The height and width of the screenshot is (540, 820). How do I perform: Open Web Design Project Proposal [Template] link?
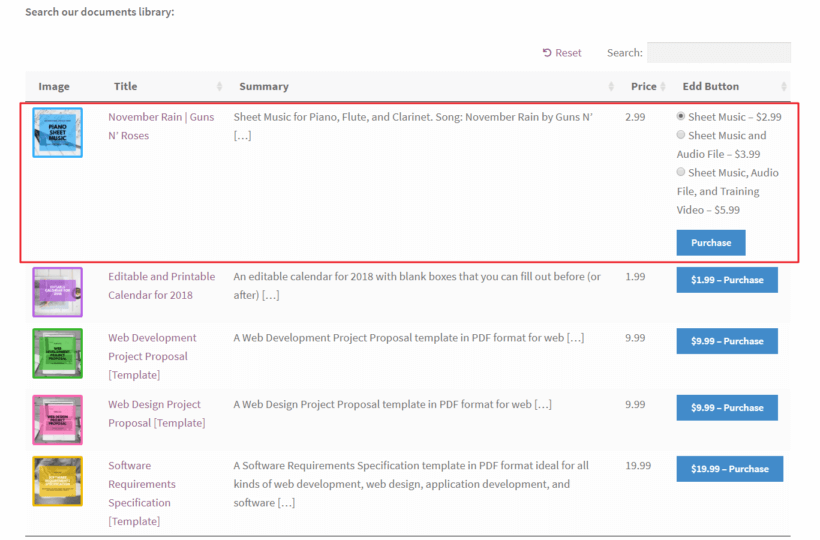(156, 413)
